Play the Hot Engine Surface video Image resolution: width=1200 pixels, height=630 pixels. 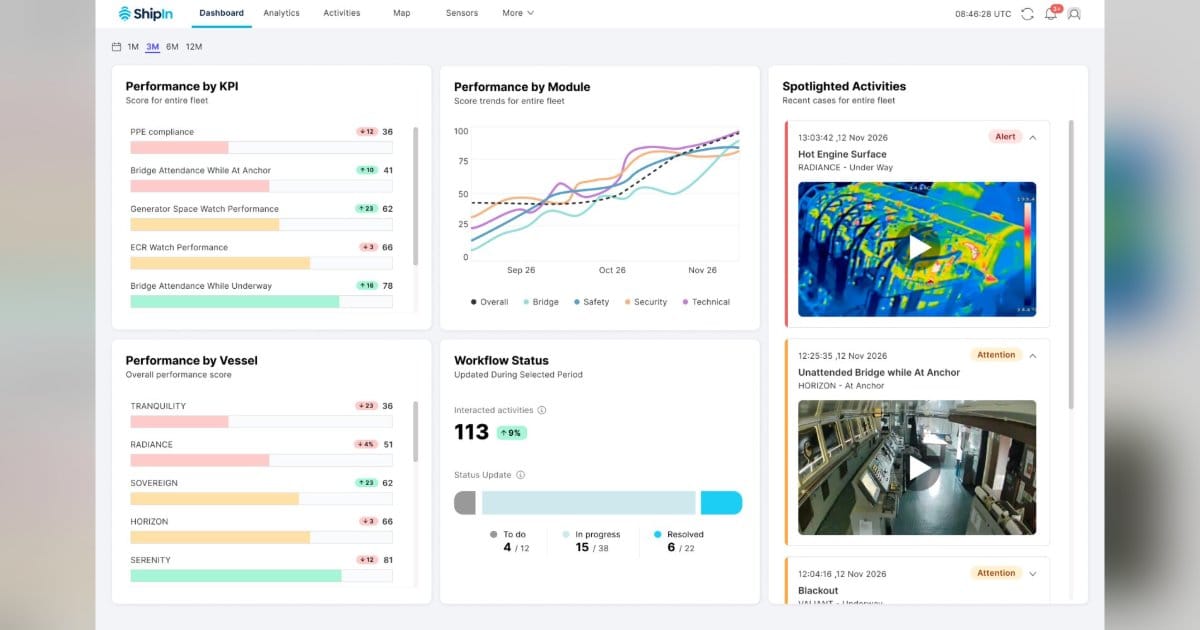coord(917,248)
